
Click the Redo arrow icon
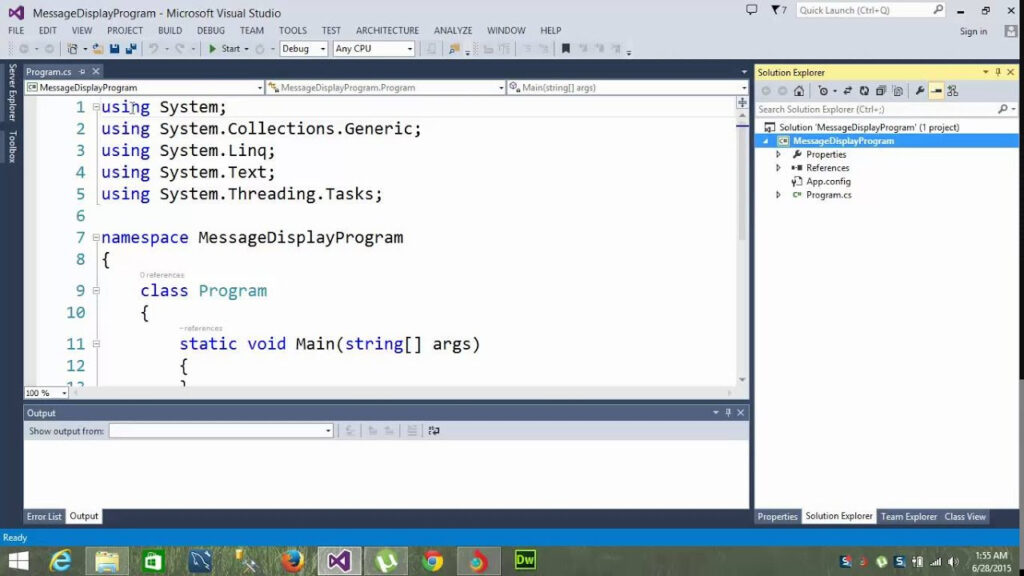(x=180, y=49)
